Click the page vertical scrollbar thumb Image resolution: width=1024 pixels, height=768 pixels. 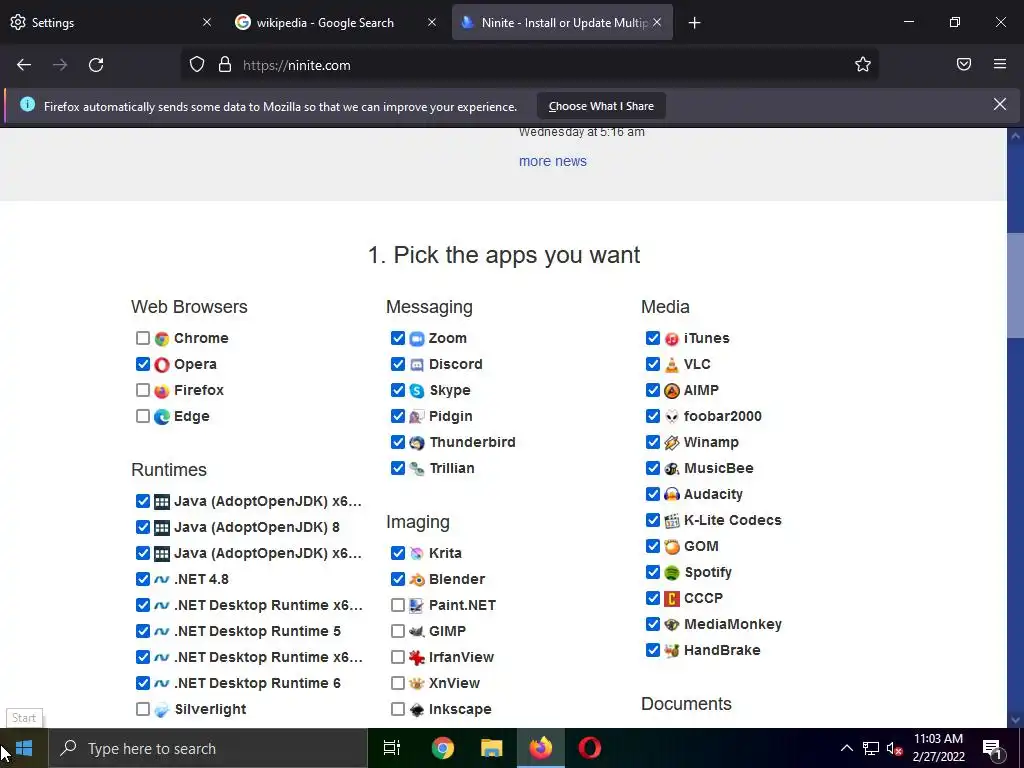coord(1015,285)
